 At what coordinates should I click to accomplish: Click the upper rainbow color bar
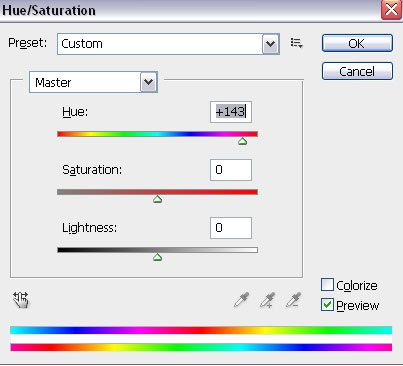(x=201, y=330)
